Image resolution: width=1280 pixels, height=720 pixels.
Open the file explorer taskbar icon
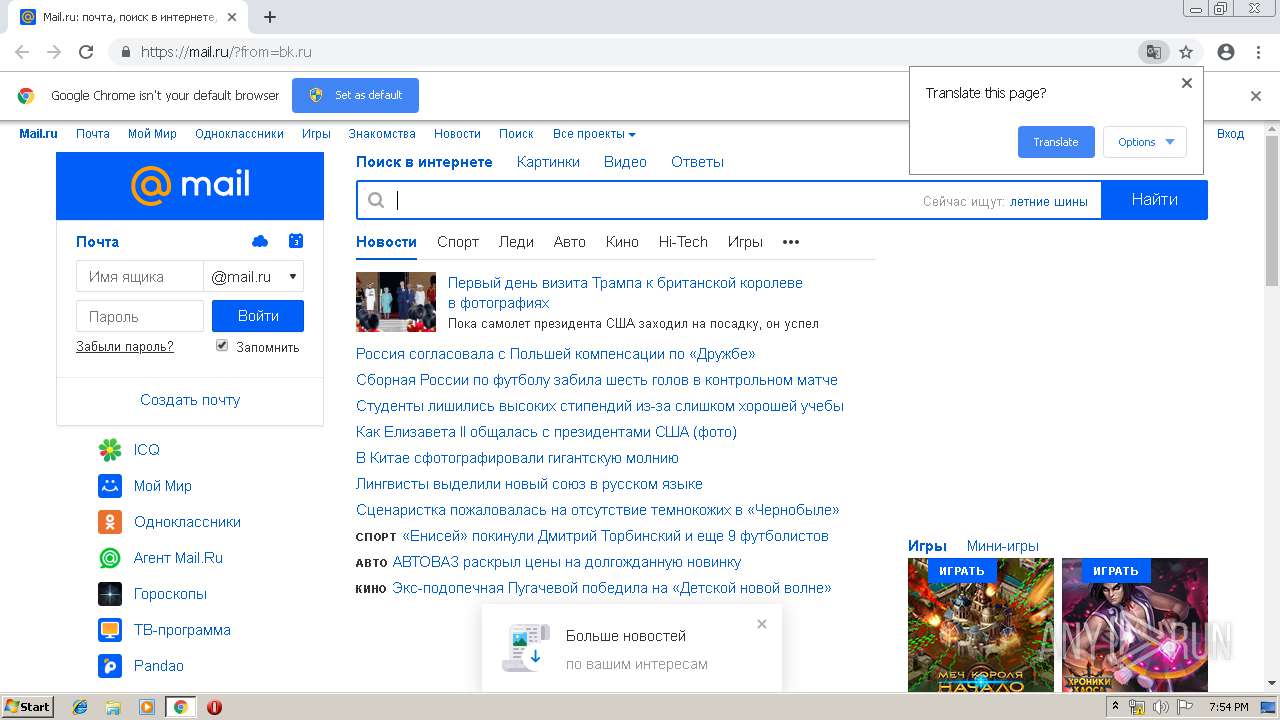[x=113, y=707]
